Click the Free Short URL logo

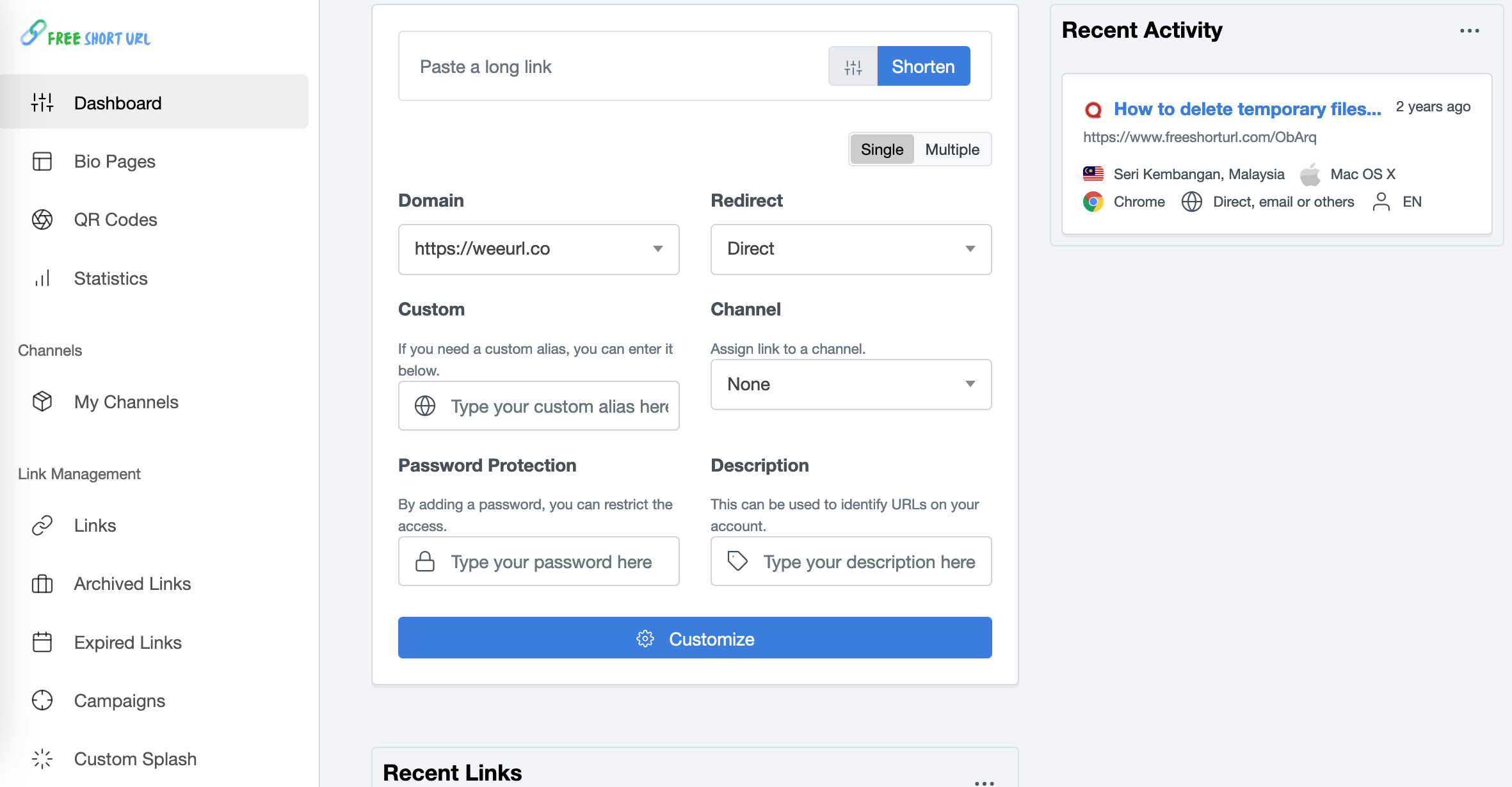pos(86,35)
